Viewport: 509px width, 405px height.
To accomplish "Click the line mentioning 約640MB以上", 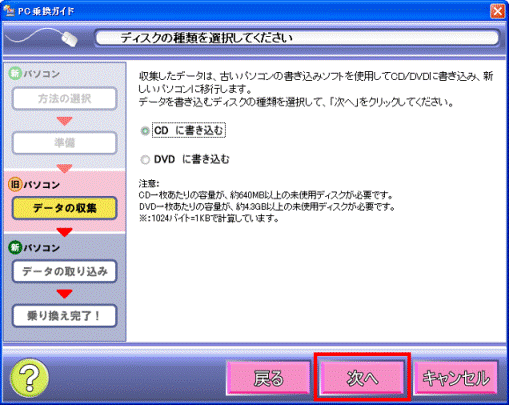I will (266, 195).
